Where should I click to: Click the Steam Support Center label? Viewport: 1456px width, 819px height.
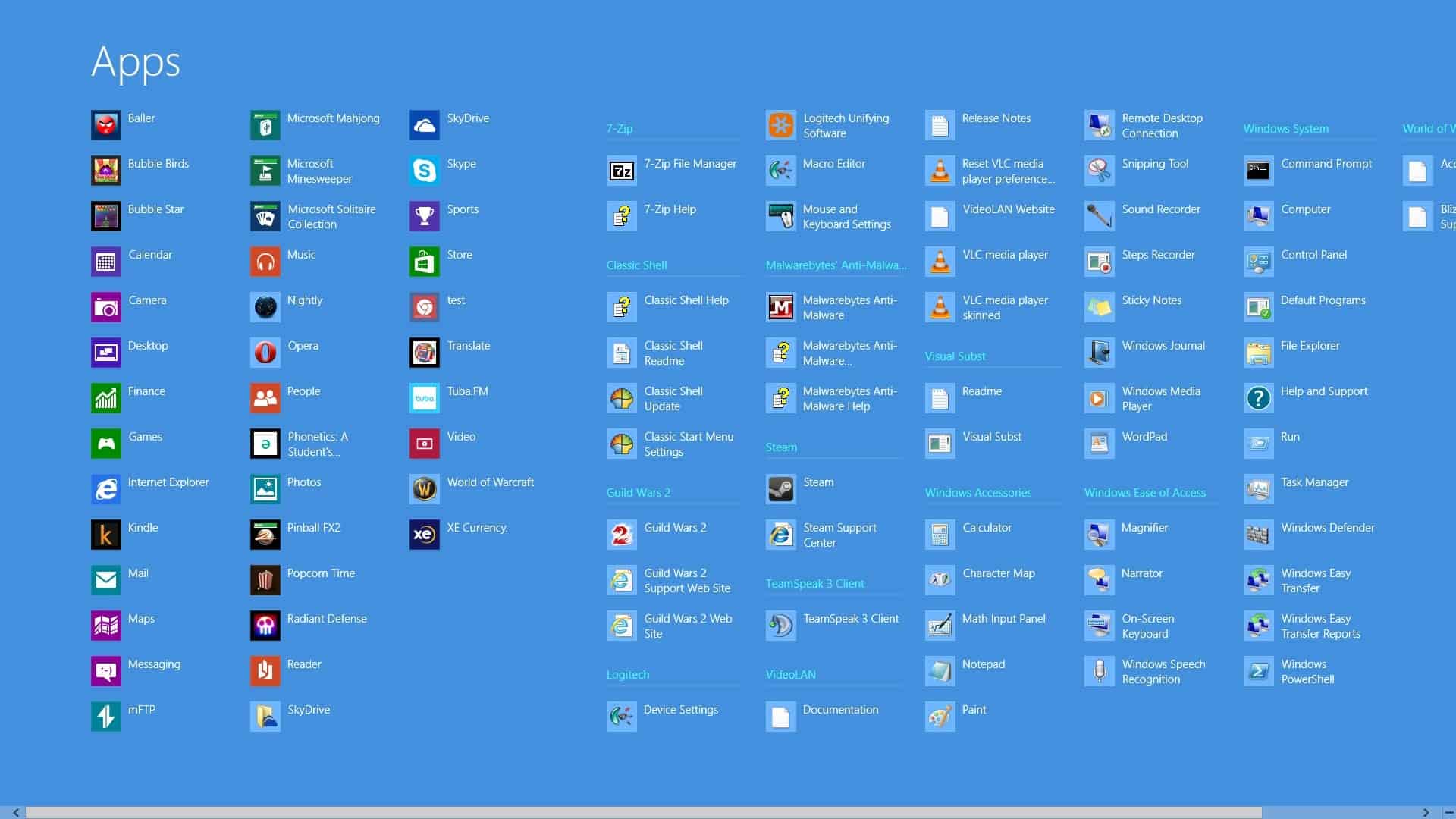[x=839, y=535]
